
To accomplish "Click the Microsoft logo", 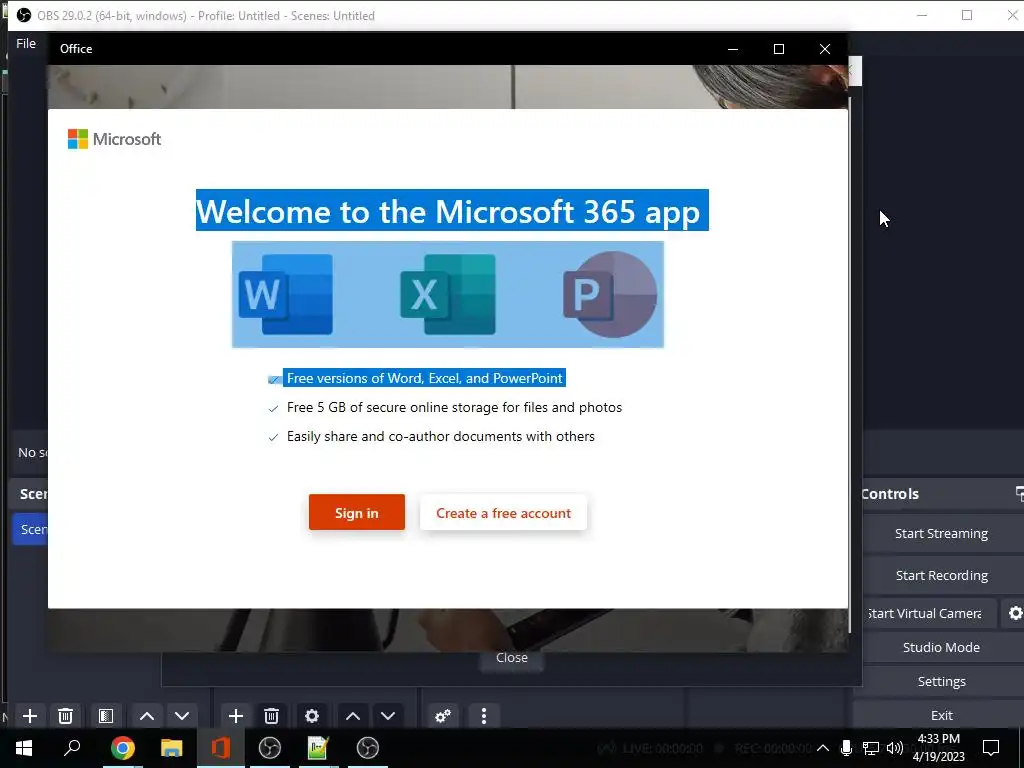I will [x=114, y=139].
